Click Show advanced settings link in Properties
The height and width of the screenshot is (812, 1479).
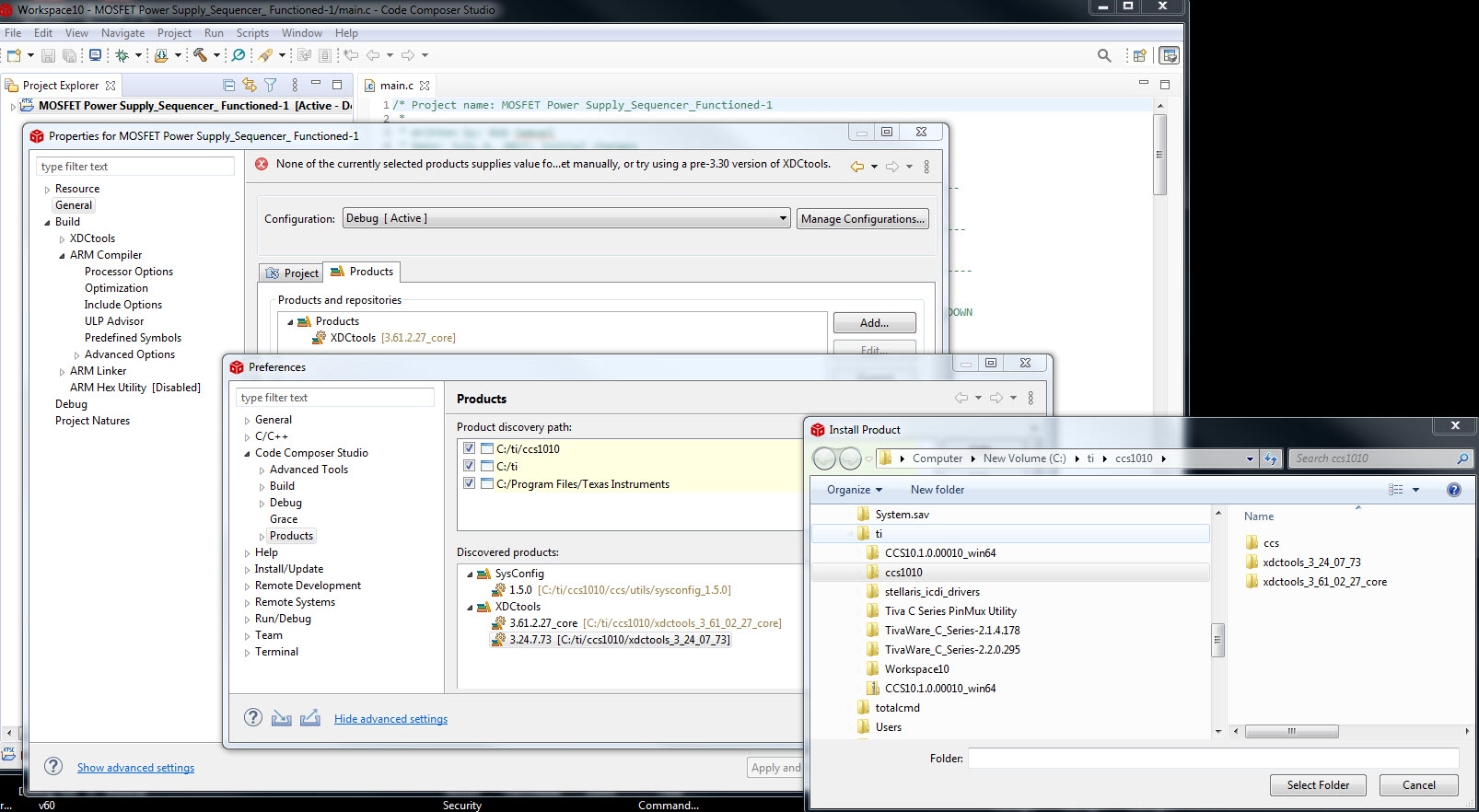(135, 767)
